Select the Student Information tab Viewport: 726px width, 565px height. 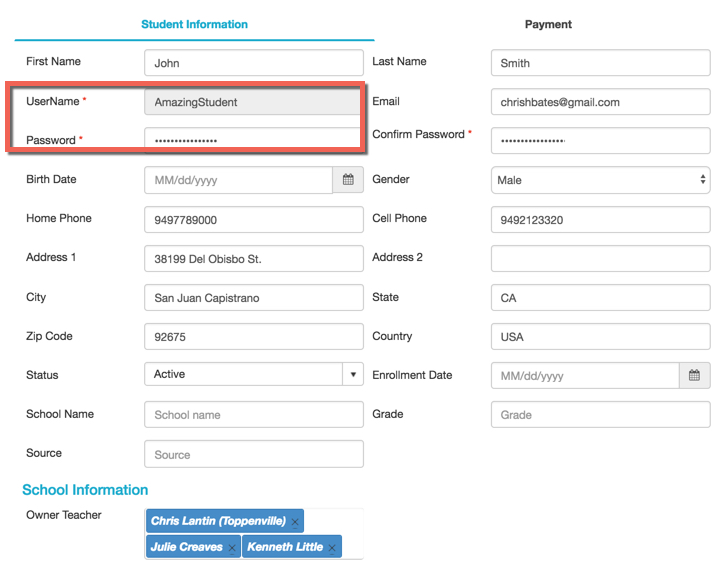(x=194, y=24)
